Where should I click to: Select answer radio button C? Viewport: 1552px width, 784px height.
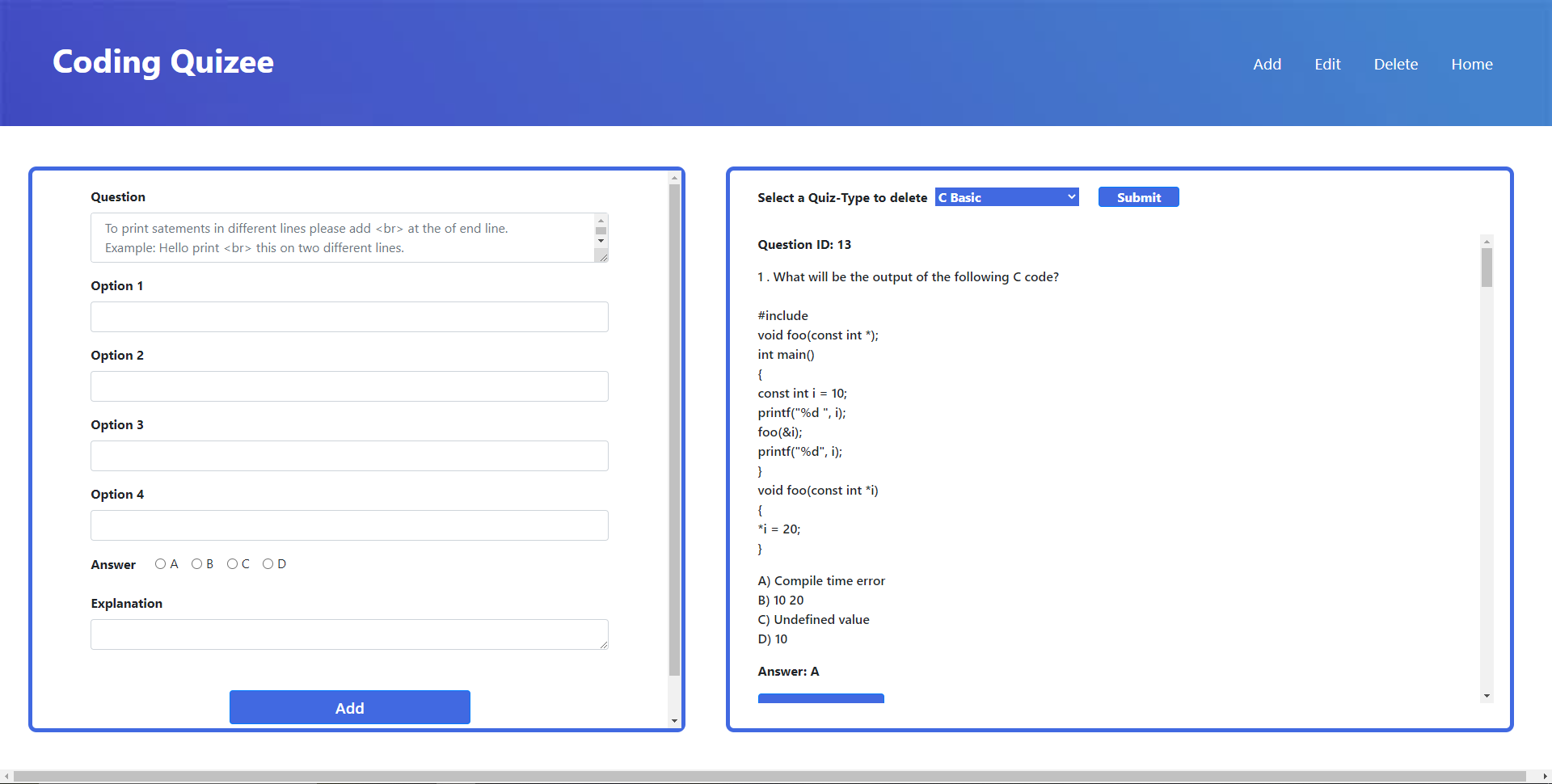click(232, 564)
